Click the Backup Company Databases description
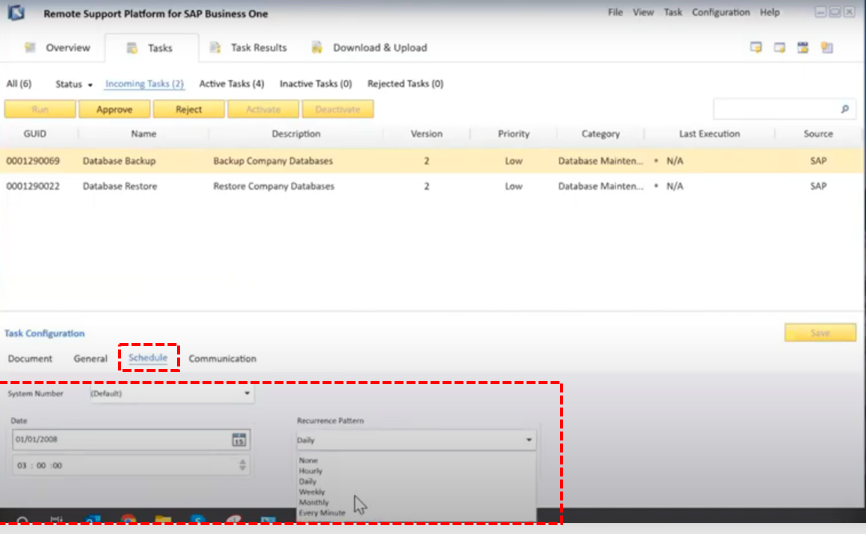 pyautogui.click(x=273, y=161)
